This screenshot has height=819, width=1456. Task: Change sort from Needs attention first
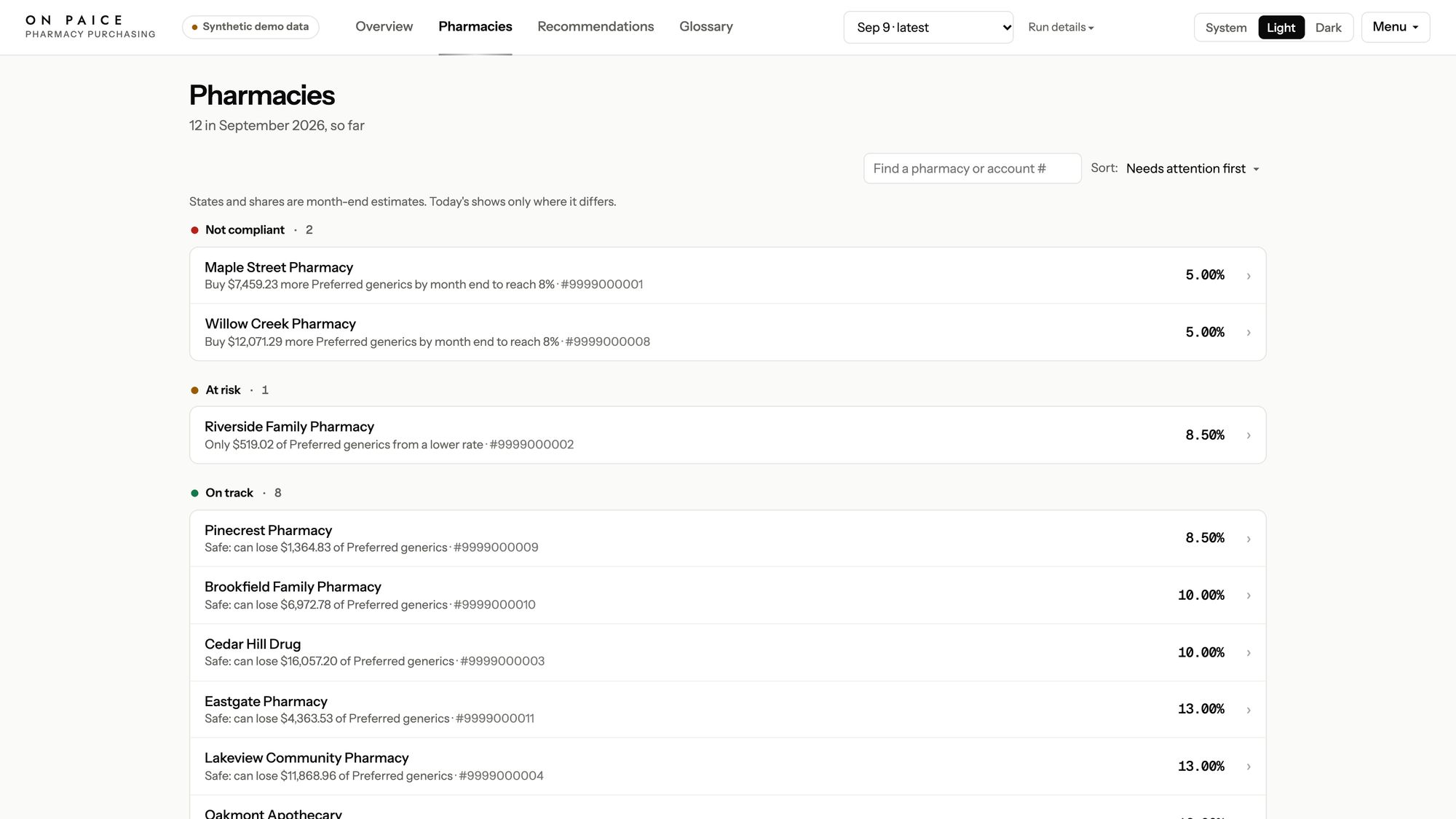[1192, 168]
